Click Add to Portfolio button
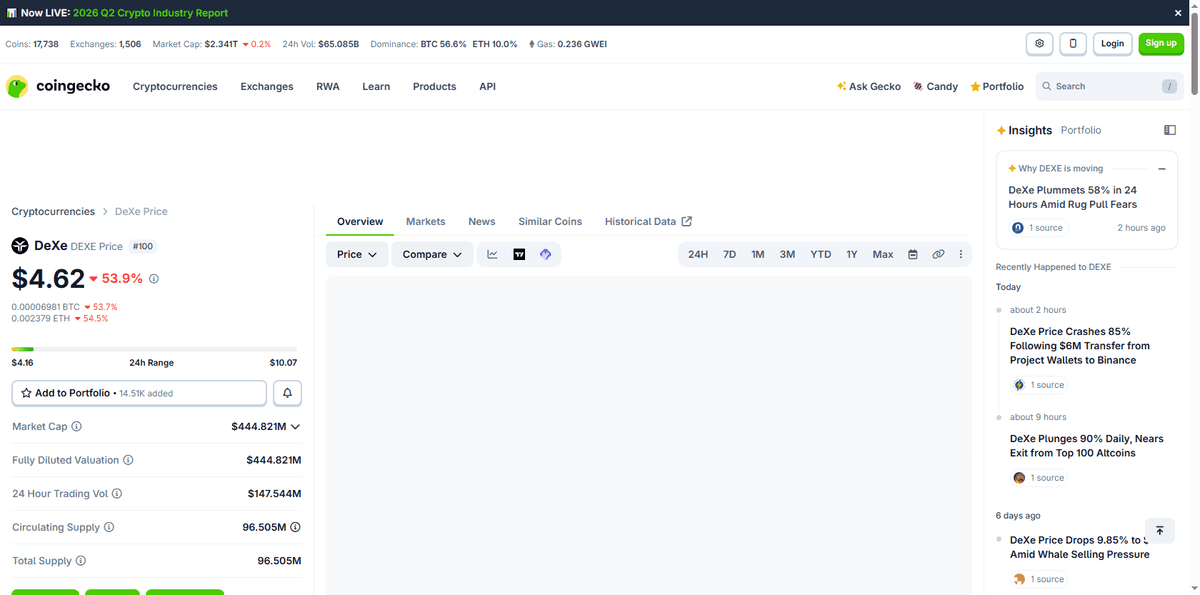 click(x=139, y=393)
